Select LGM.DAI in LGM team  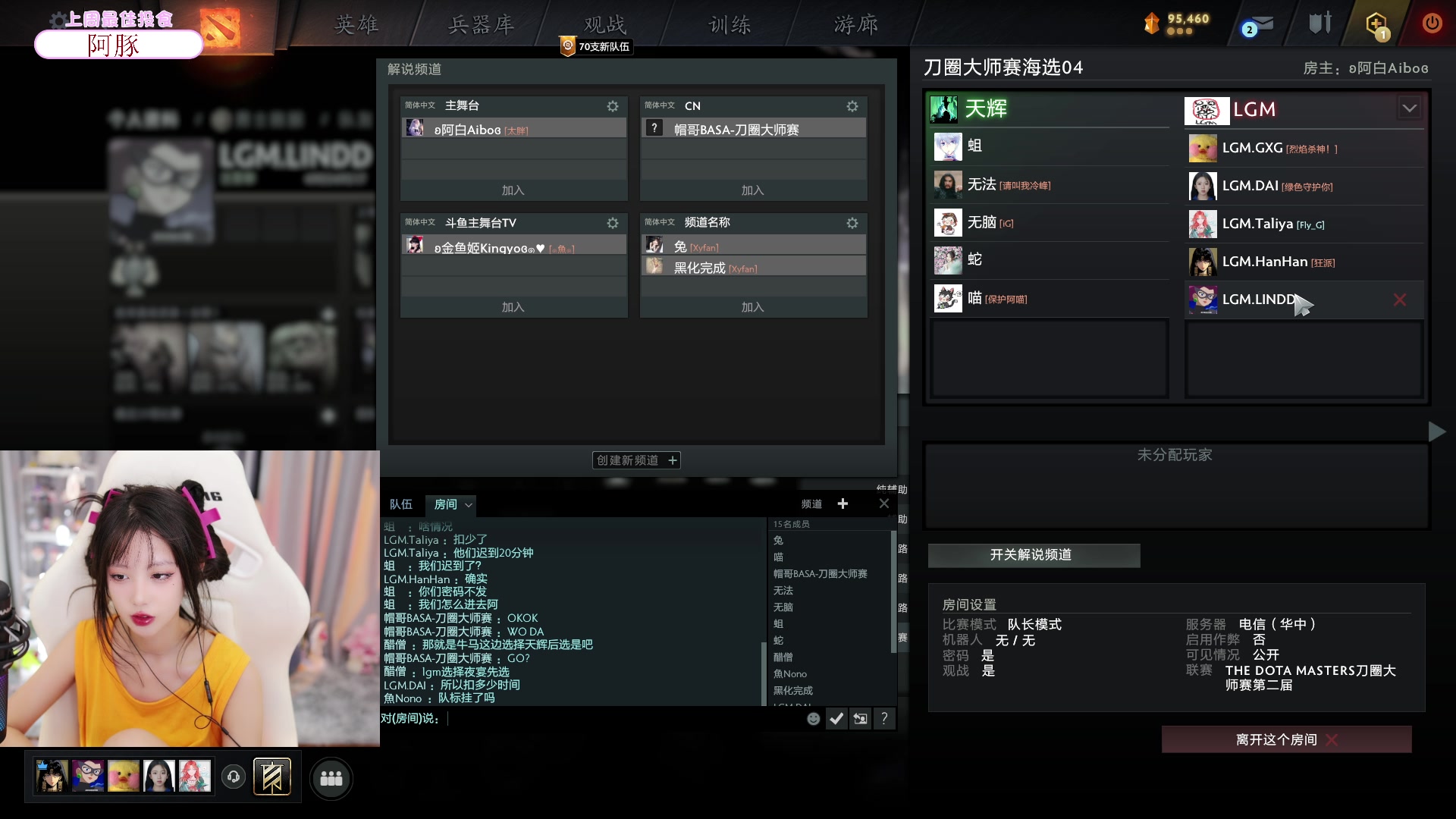click(1304, 187)
